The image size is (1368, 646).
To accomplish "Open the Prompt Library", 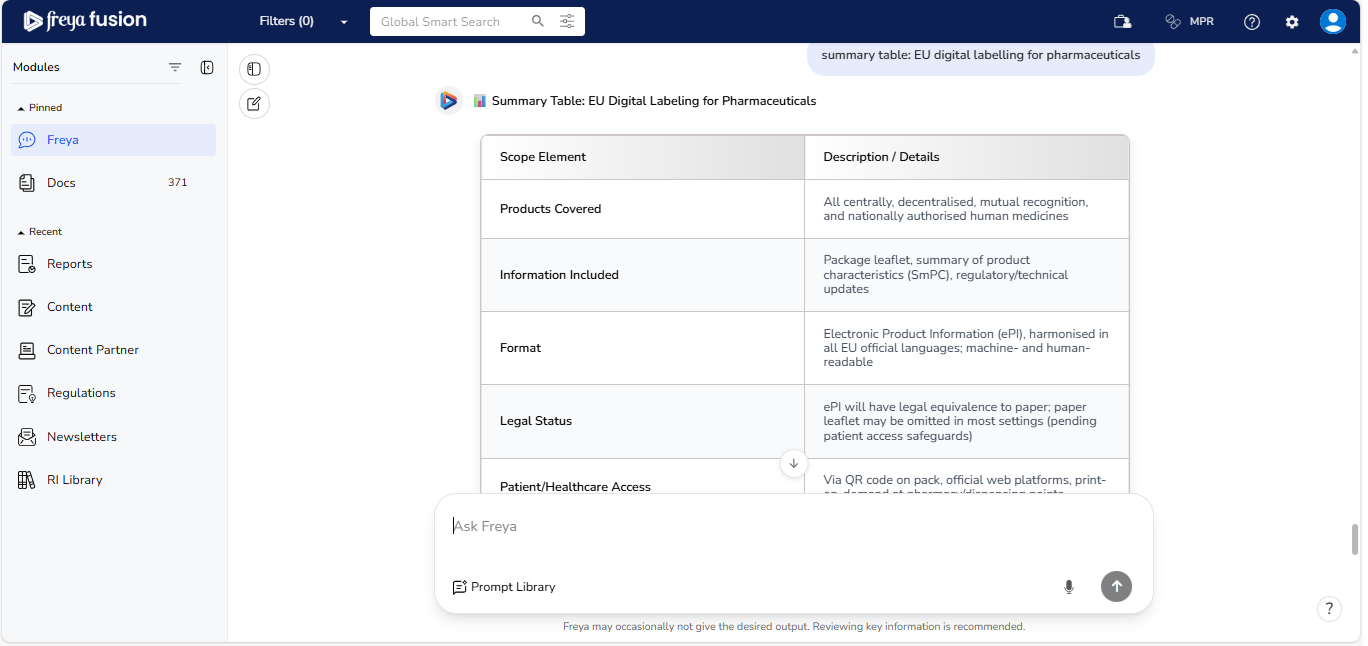I will [504, 587].
